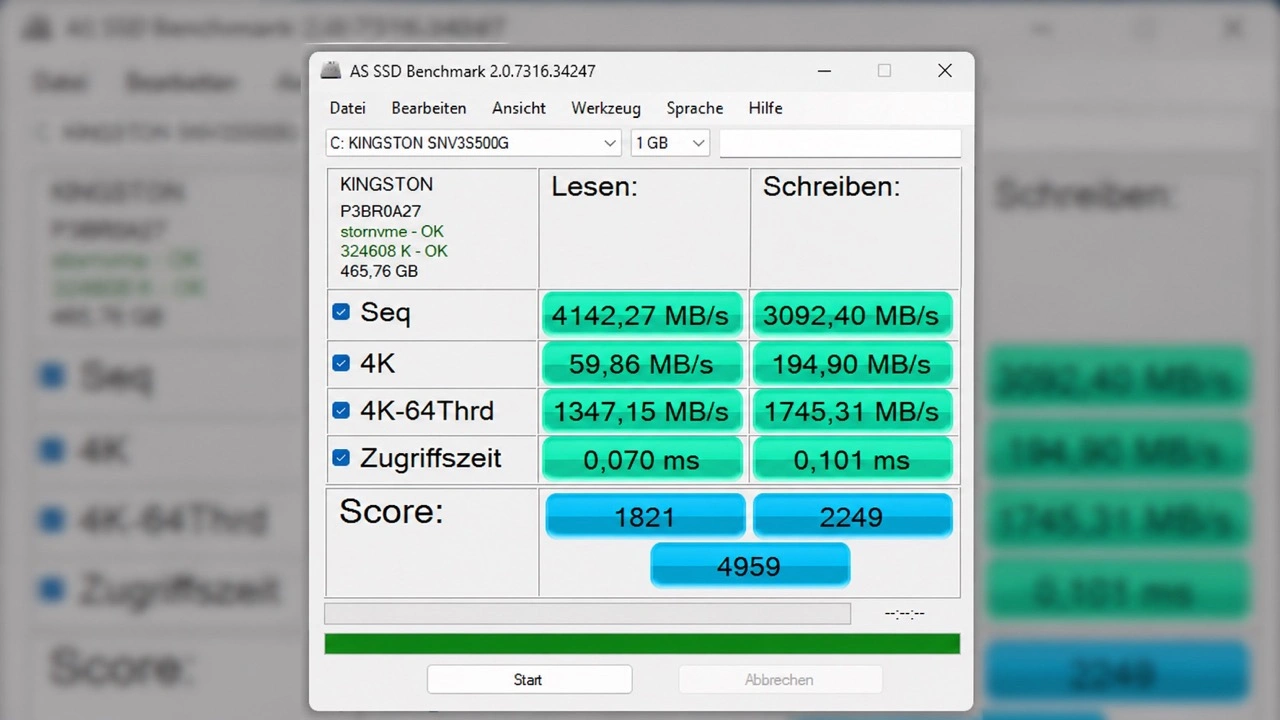Click the 4K write result 194,90 MB/s
Screen dimensions: 1280x720
(852, 364)
